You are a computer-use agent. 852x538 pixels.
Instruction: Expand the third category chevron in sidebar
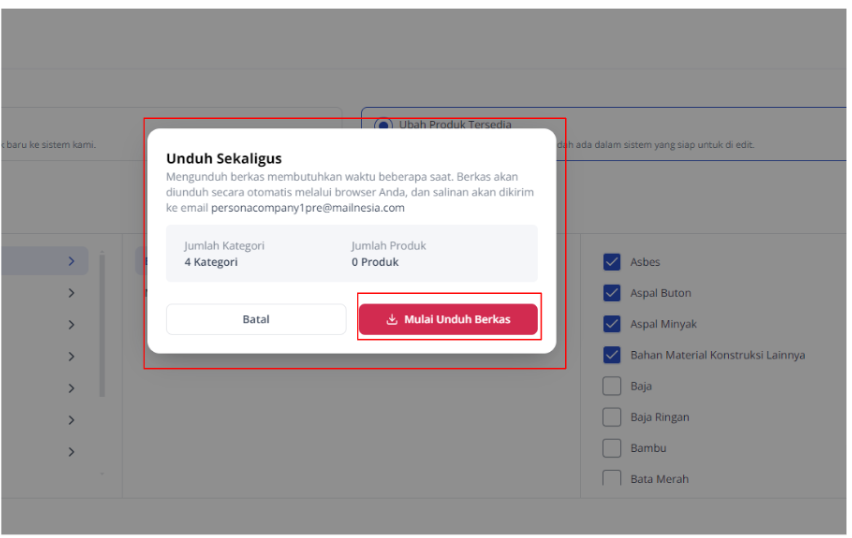coord(71,325)
